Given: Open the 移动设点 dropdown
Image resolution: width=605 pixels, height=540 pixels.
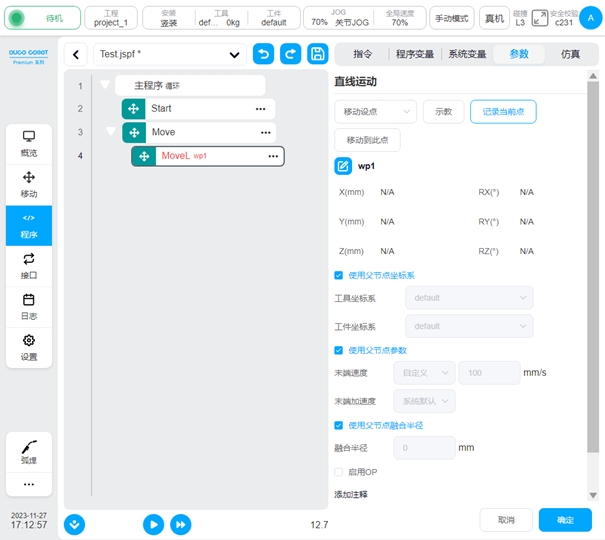Looking at the screenshot, I should (375, 112).
